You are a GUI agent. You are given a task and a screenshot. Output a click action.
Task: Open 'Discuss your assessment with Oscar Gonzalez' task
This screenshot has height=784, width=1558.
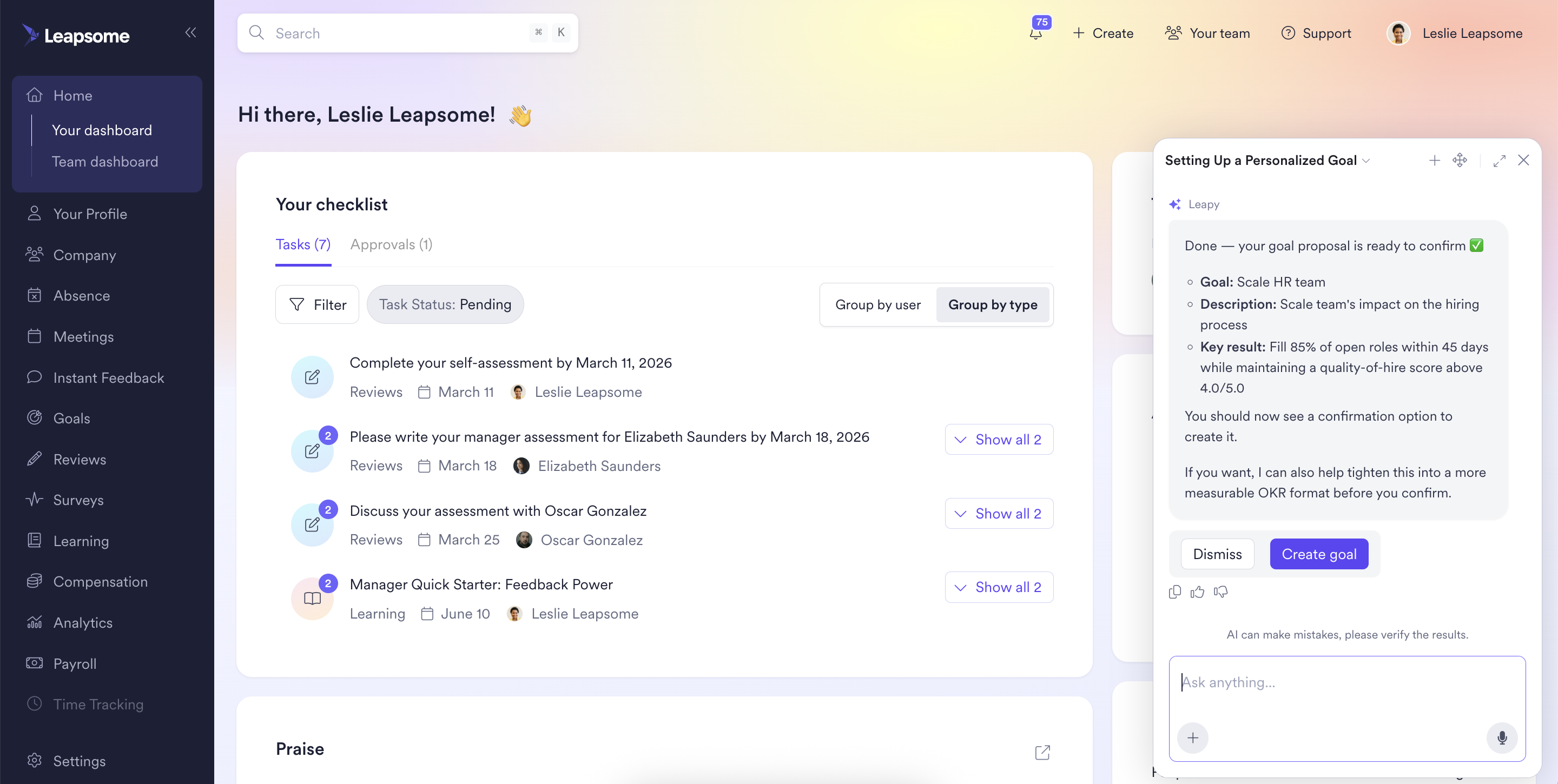(498, 511)
